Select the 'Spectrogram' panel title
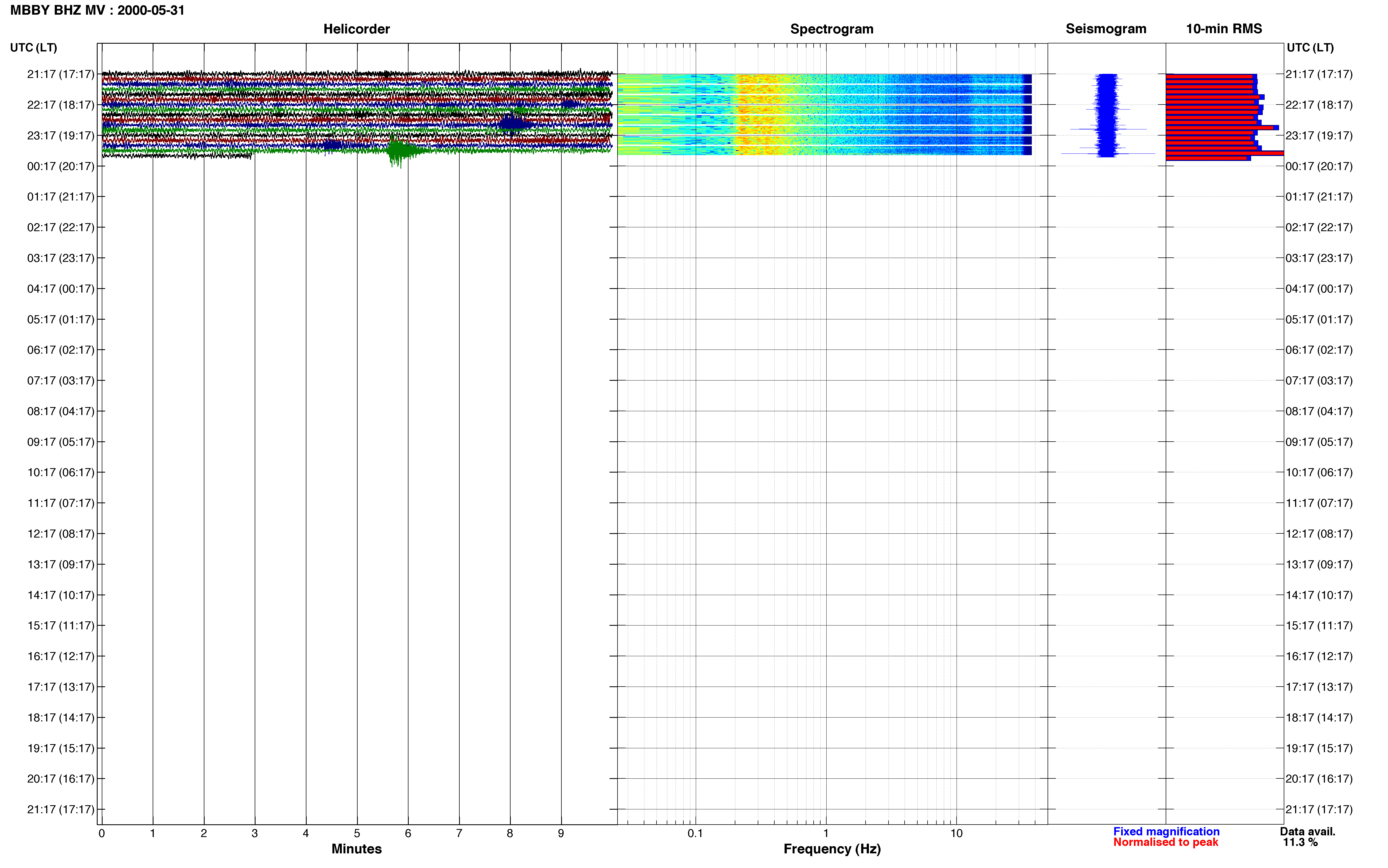Screen dimensions: 1388x868 click(x=832, y=29)
